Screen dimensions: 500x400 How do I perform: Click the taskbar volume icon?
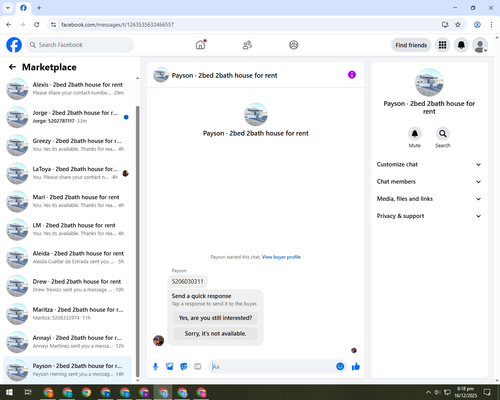437,392
